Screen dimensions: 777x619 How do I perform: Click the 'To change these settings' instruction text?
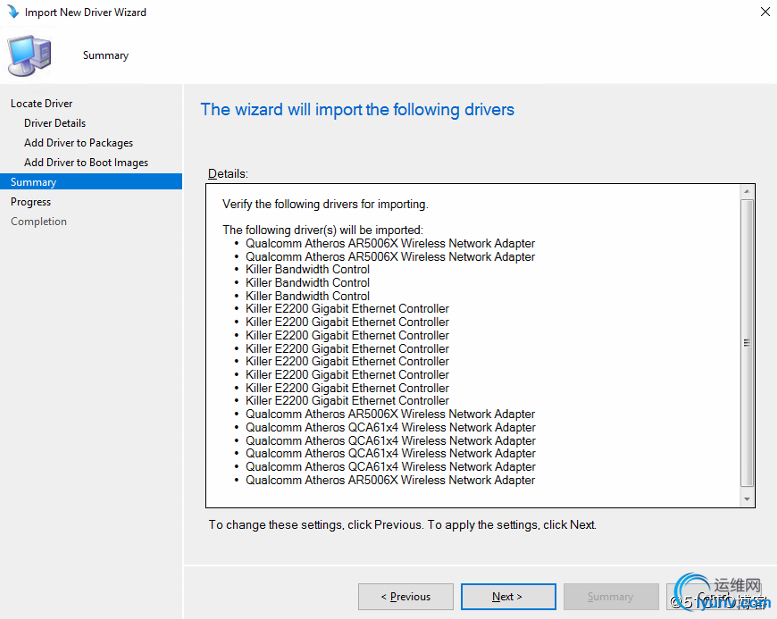pyautogui.click(x=402, y=525)
